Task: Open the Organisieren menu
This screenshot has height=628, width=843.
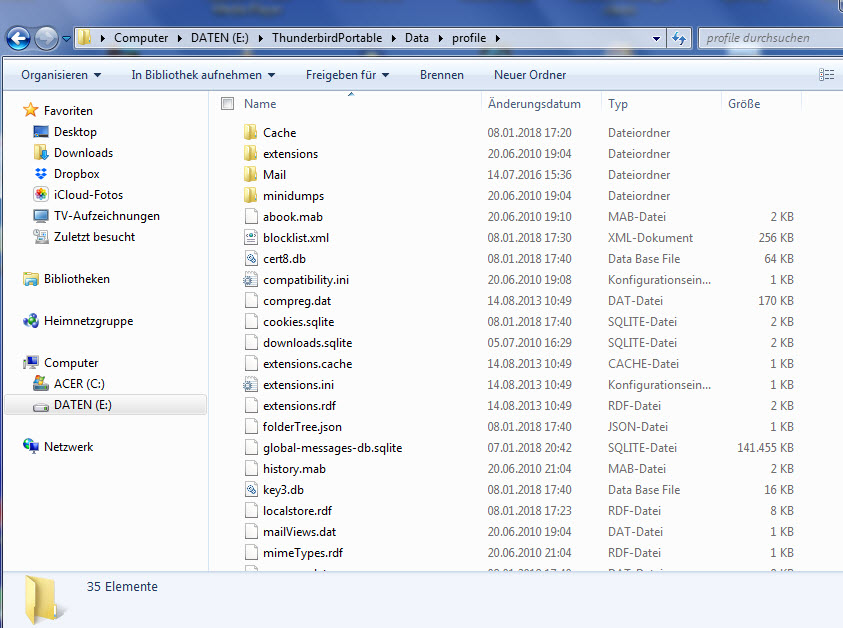Action: click(x=61, y=75)
